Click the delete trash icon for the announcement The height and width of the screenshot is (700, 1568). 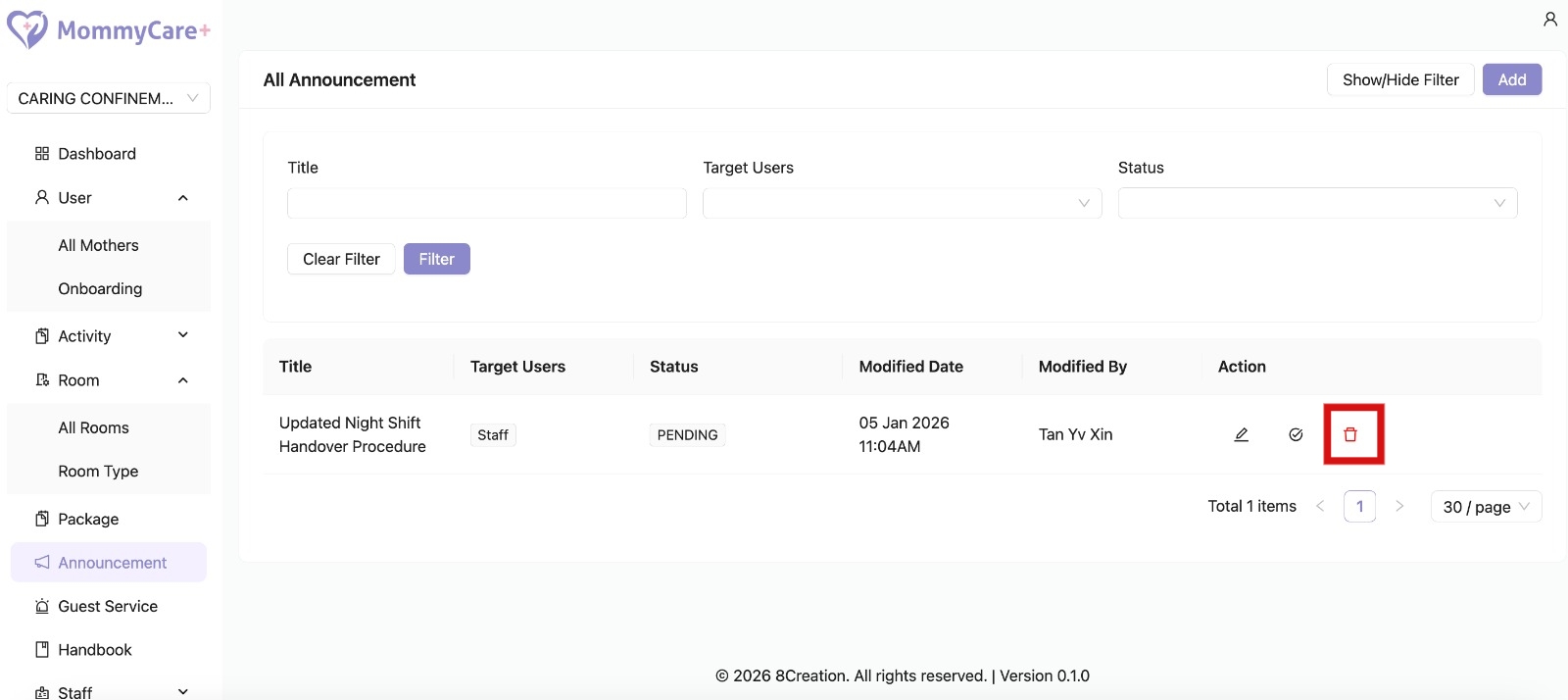[x=1350, y=434]
